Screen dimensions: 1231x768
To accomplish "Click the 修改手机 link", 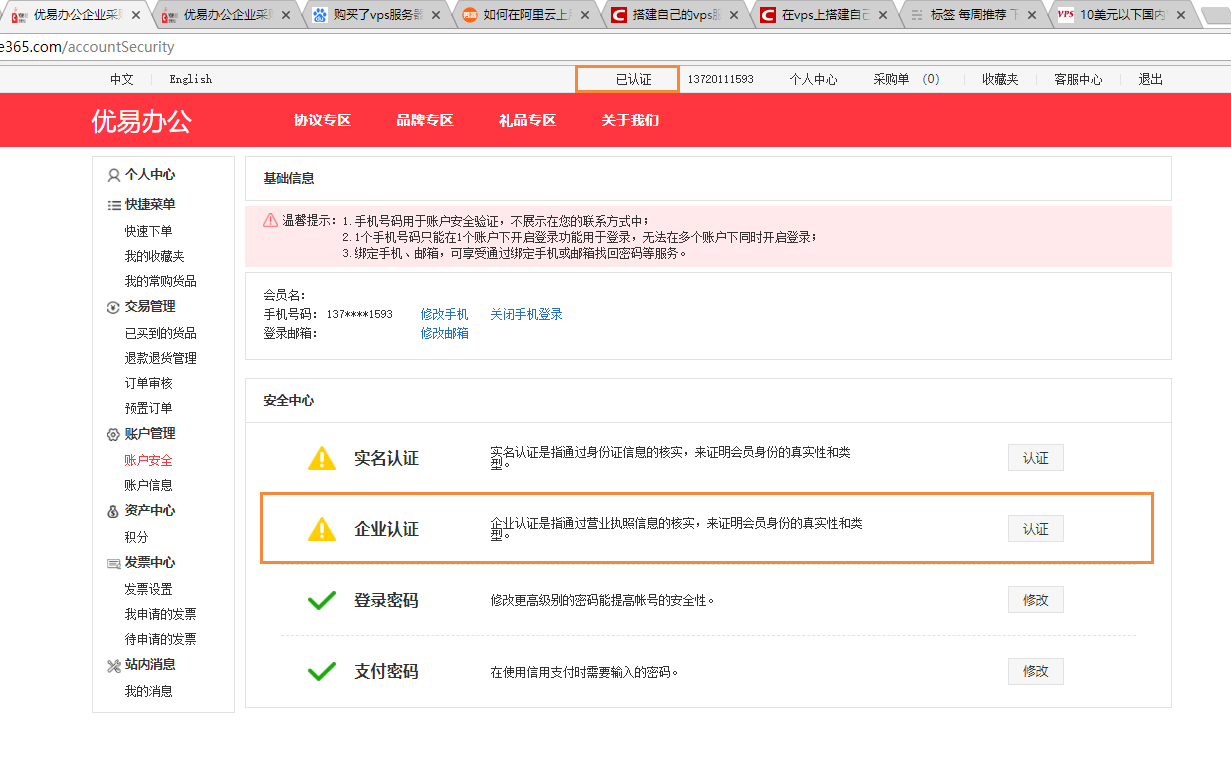I will (444, 314).
